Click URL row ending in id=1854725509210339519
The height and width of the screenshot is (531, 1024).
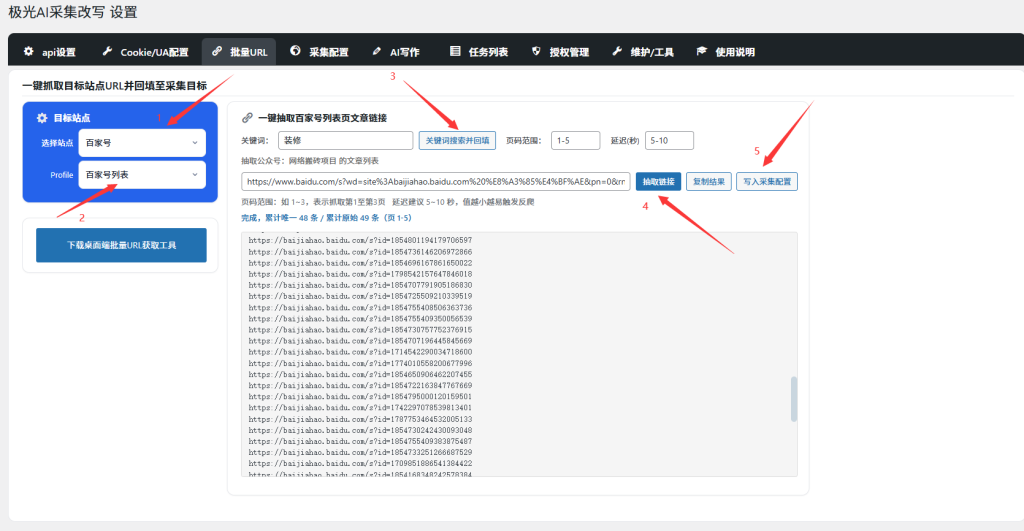pos(360,296)
